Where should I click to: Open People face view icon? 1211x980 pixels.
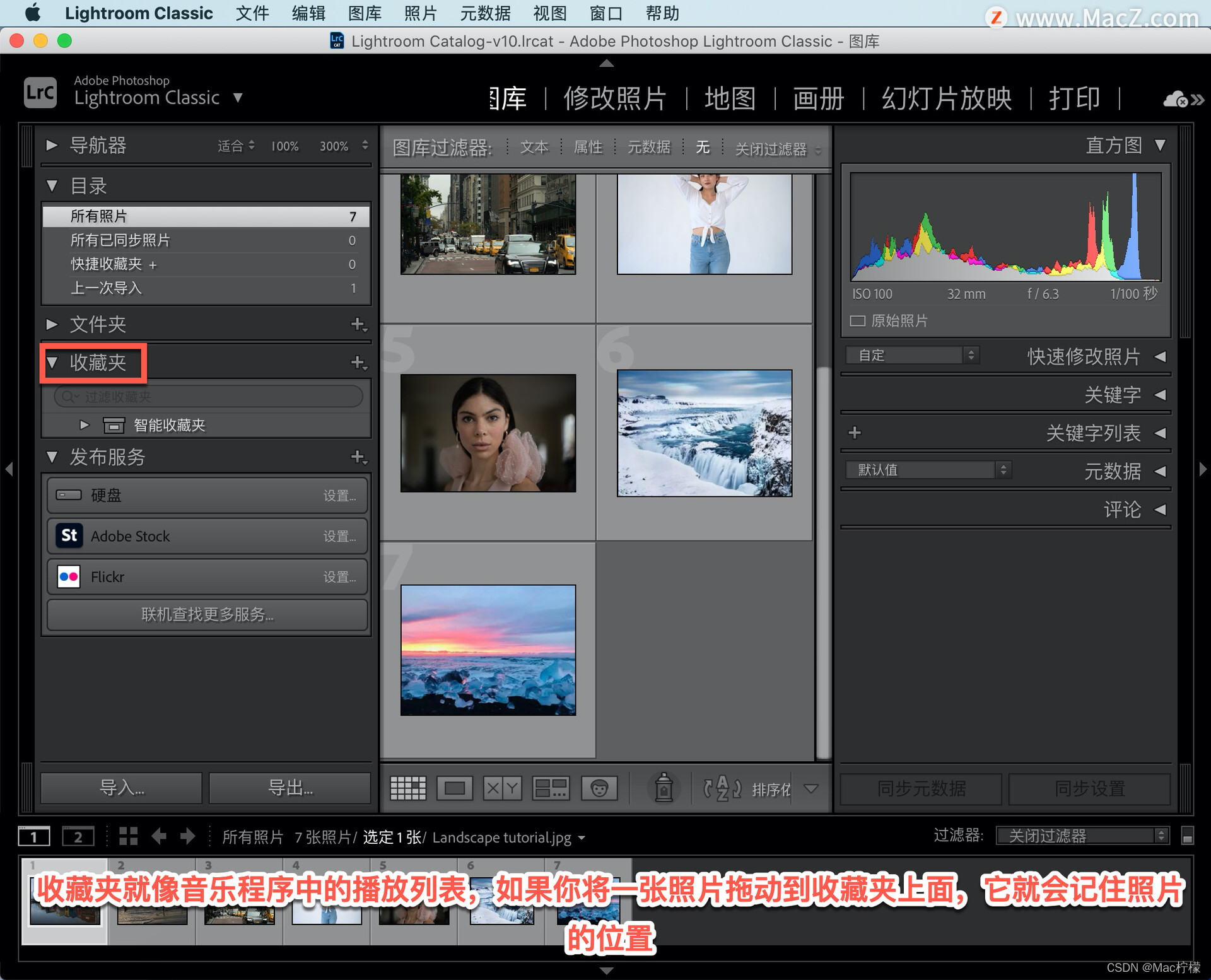(x=599, y=788)
